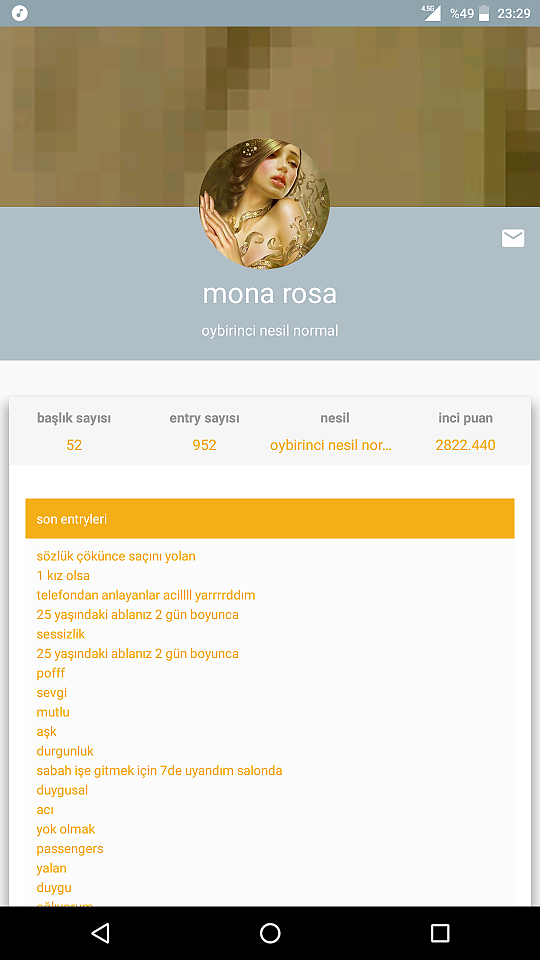Viewport: 540px width, 960px height.
Task: Tap the başlık sayısı value 52
Action: [x=74, y=445]
